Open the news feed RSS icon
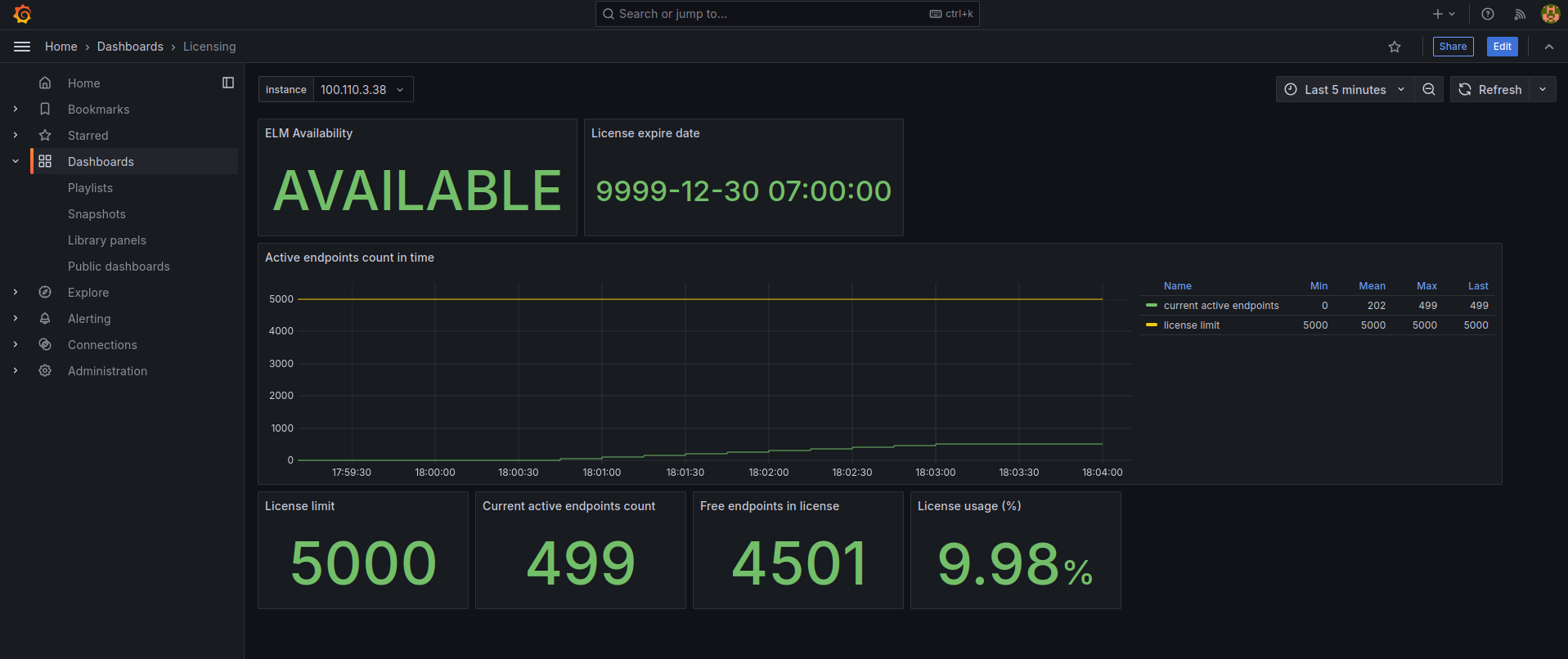The height and width of the screenshot is (659, 1568). (1520, 14)
